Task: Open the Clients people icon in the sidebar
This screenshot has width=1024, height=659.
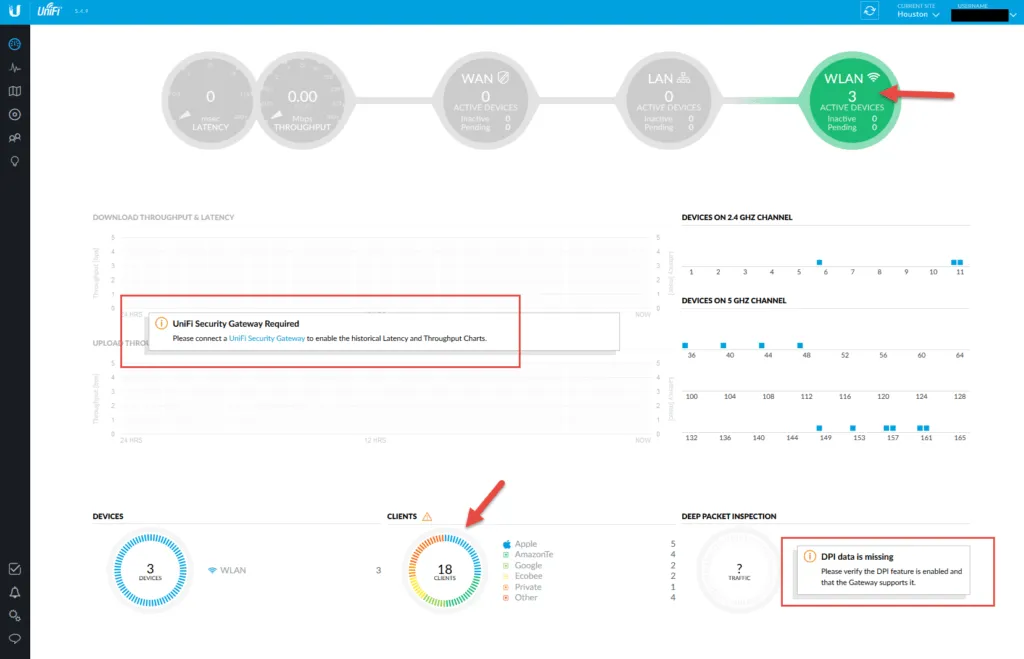Action: [x=14, y=138]
